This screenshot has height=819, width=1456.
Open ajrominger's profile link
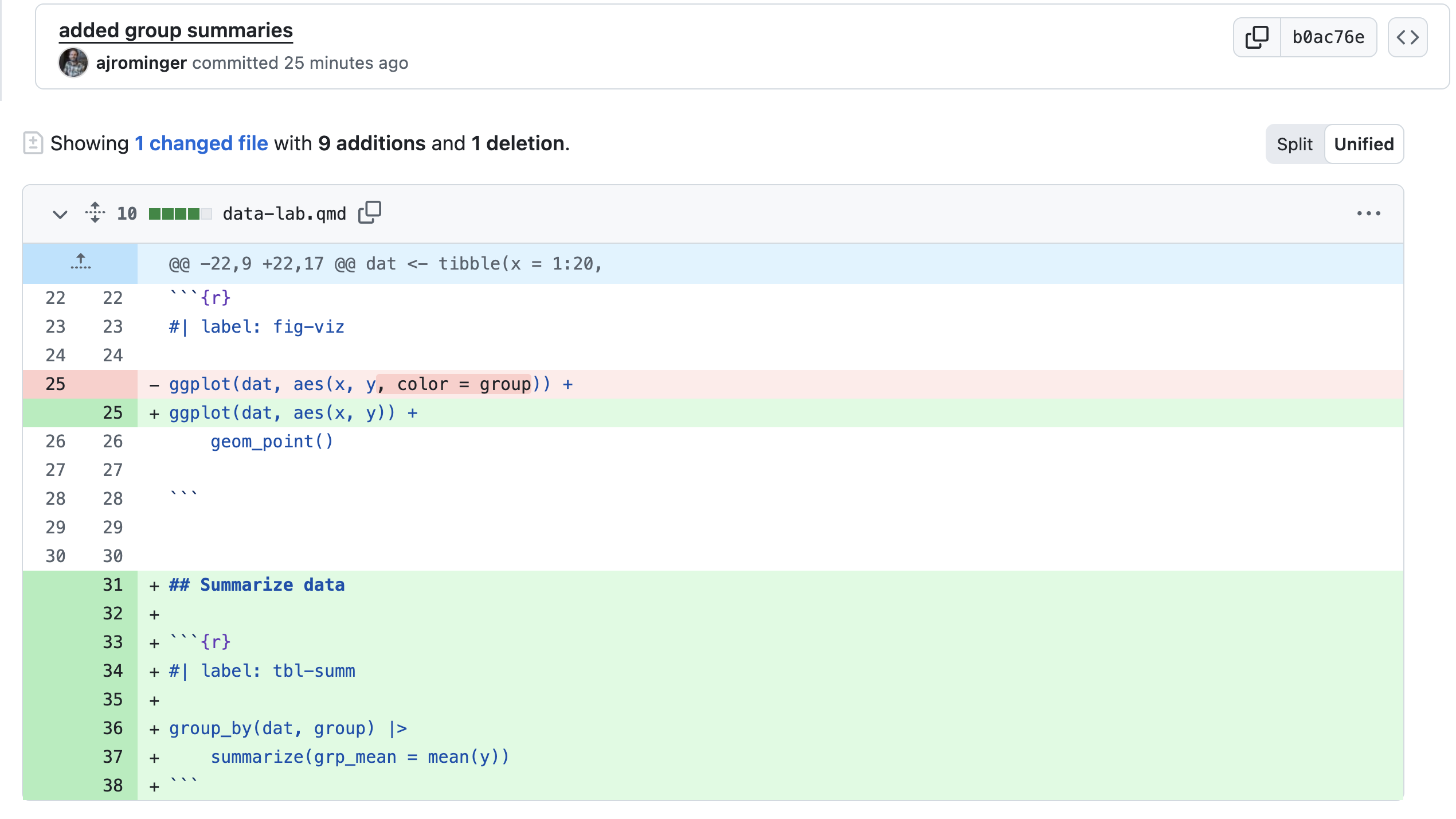click(141, 63)
